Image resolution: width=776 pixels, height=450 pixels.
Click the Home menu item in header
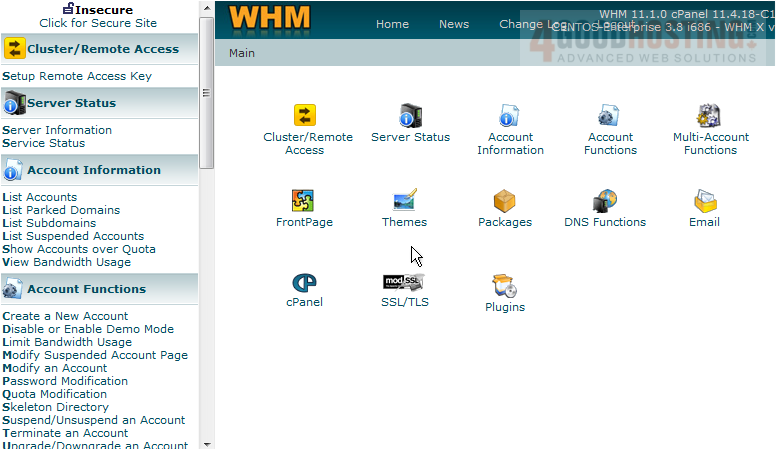pyautogui.click(x=392, y=24)
